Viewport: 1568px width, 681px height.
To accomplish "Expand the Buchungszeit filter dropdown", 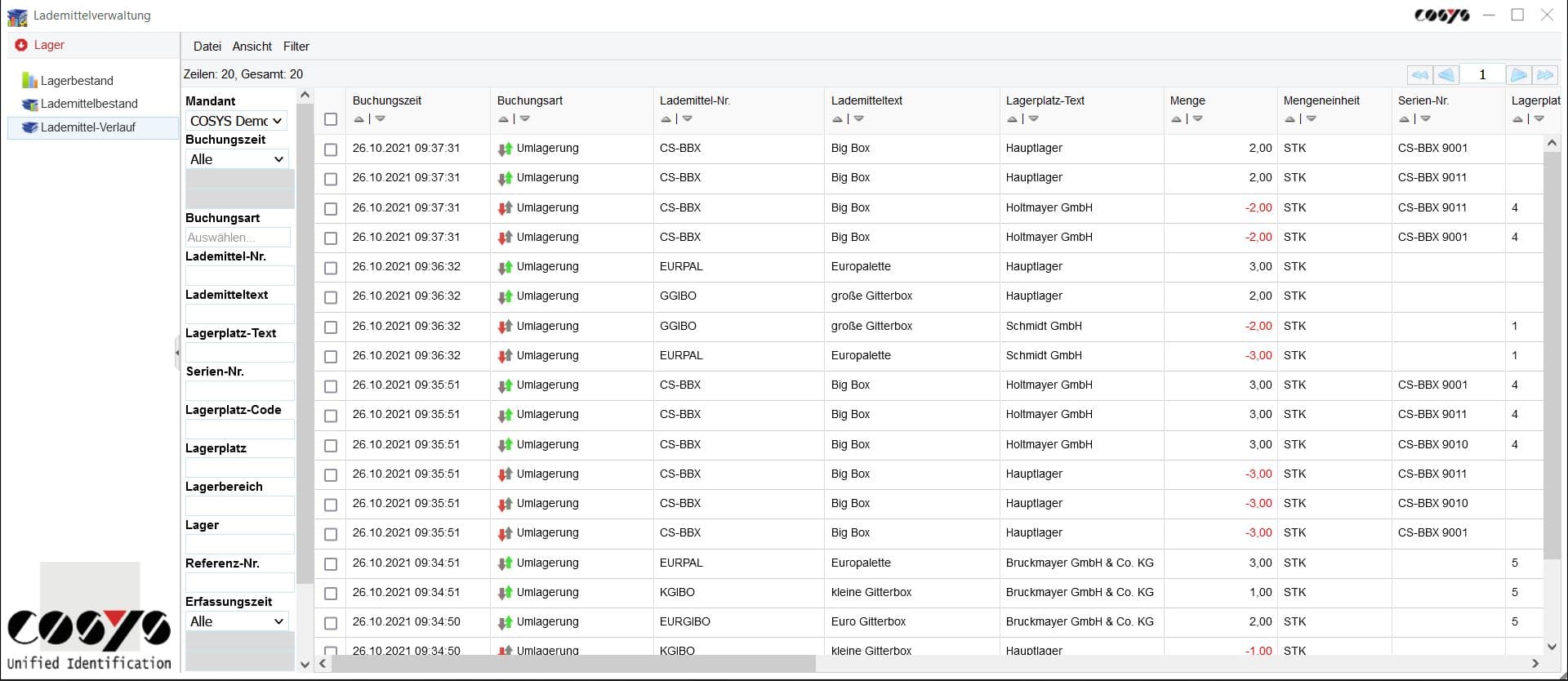I will click(x=236, y=159).
